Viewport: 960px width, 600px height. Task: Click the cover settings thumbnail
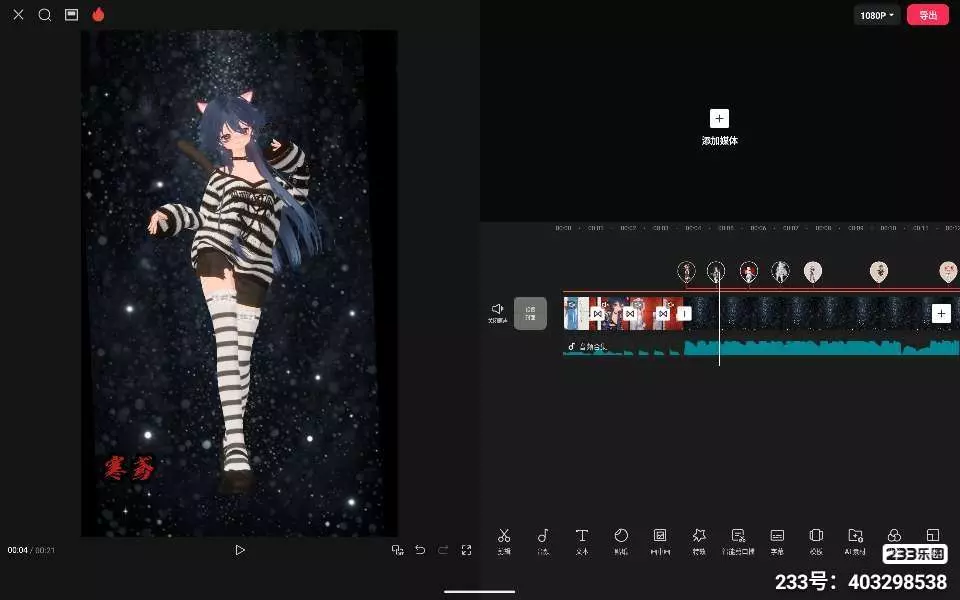click(x=530, y=313)
